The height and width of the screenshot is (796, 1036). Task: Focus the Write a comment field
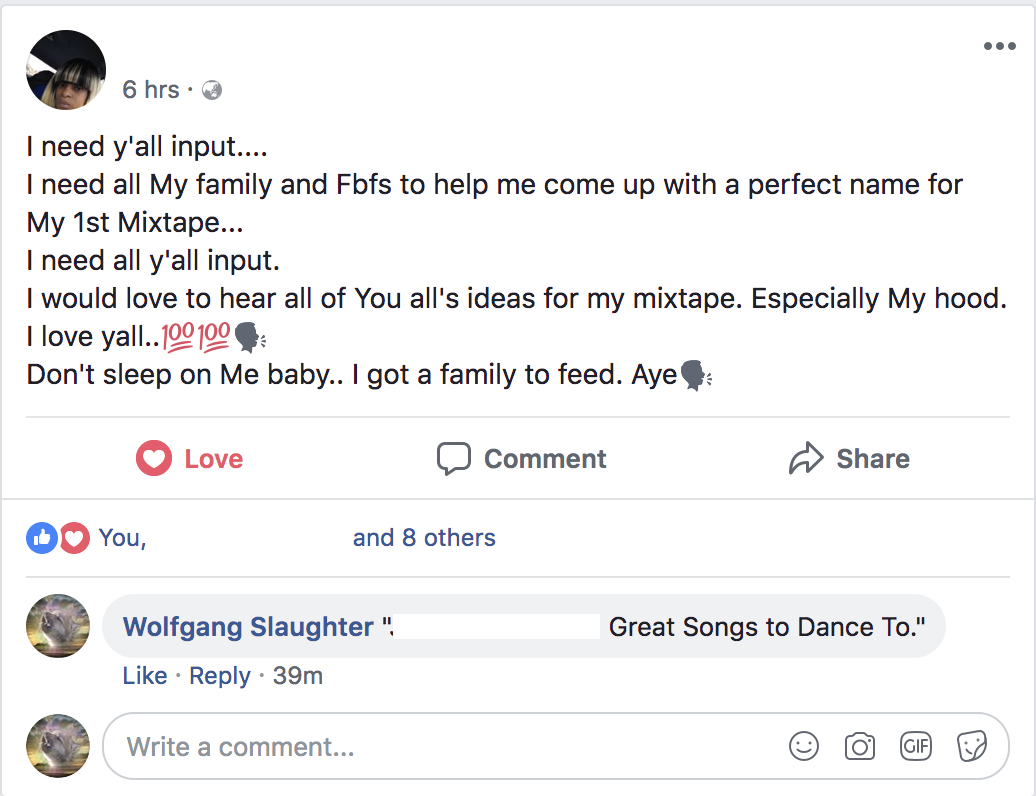[440, 747]
